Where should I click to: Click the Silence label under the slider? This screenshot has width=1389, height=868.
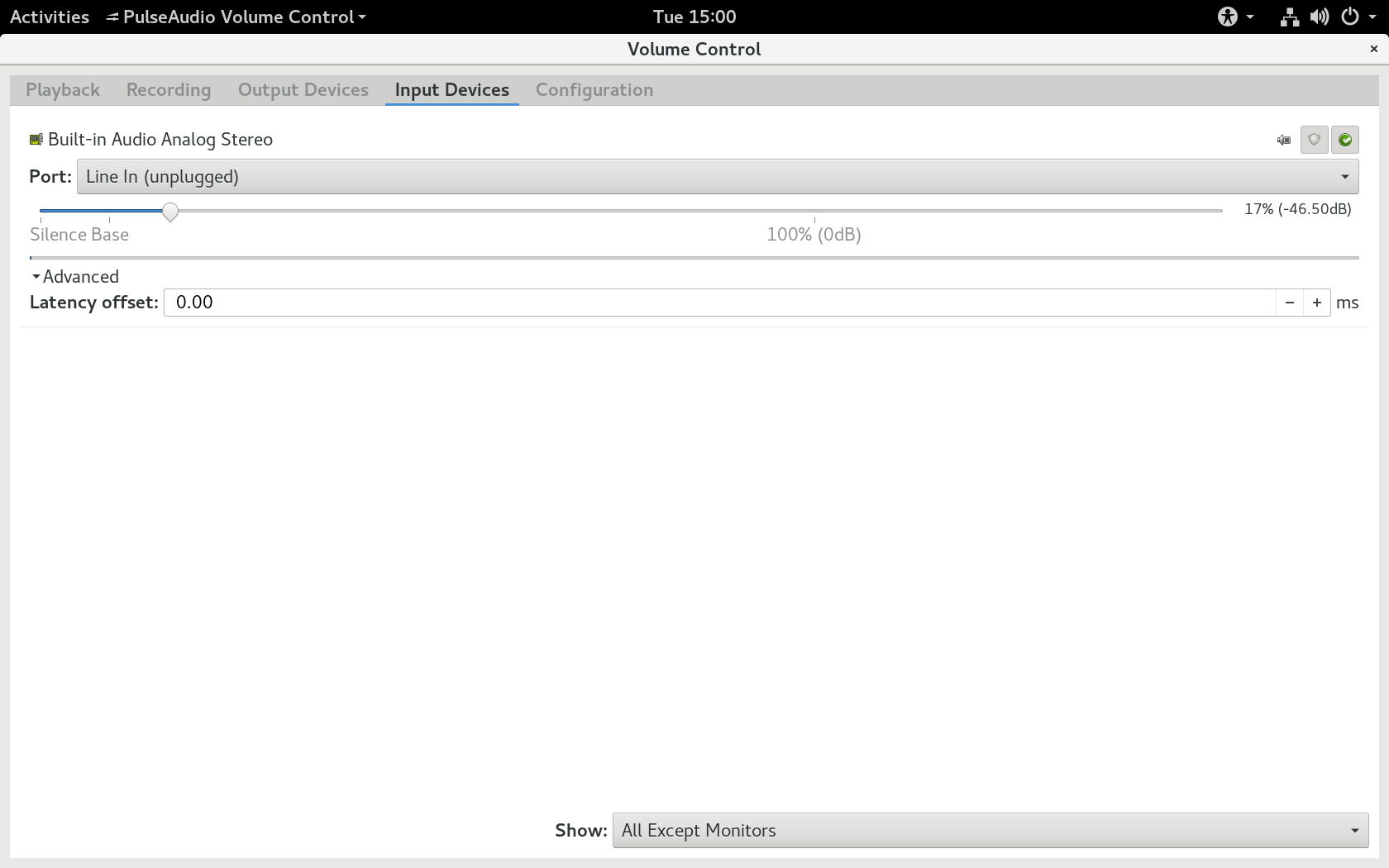(x=58, y=235)
